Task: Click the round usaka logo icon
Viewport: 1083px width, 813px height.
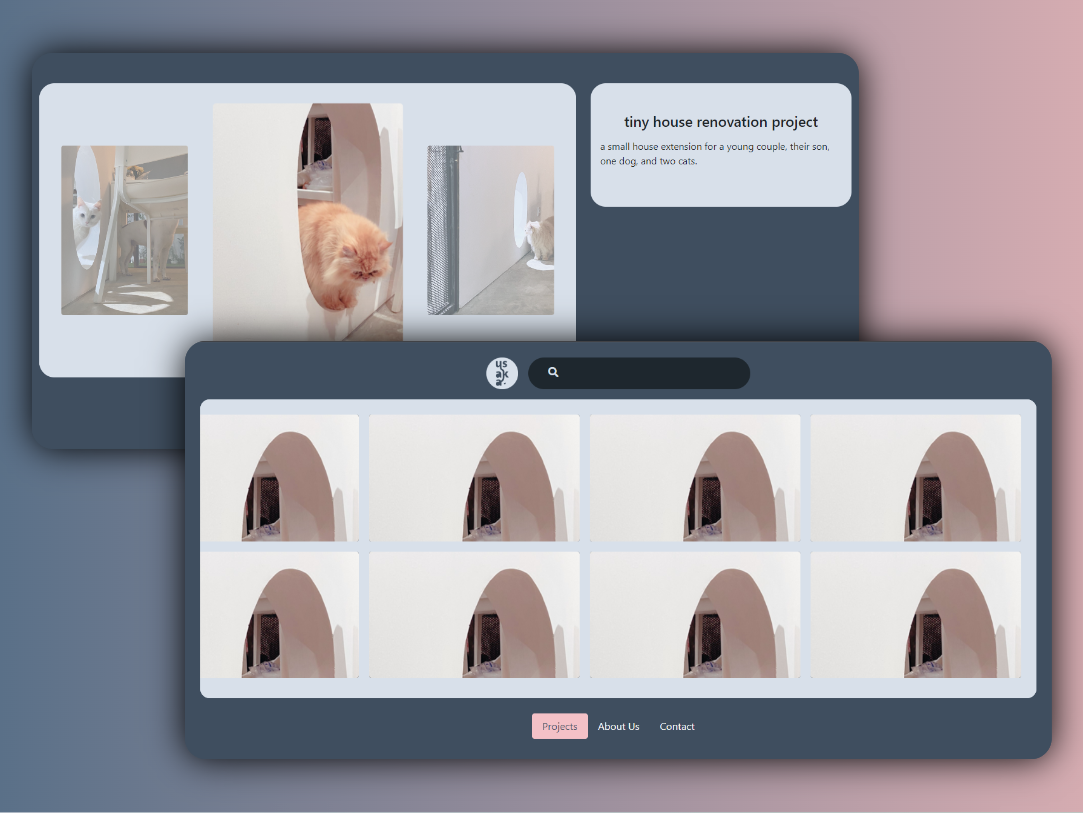Action: point(501,373)
